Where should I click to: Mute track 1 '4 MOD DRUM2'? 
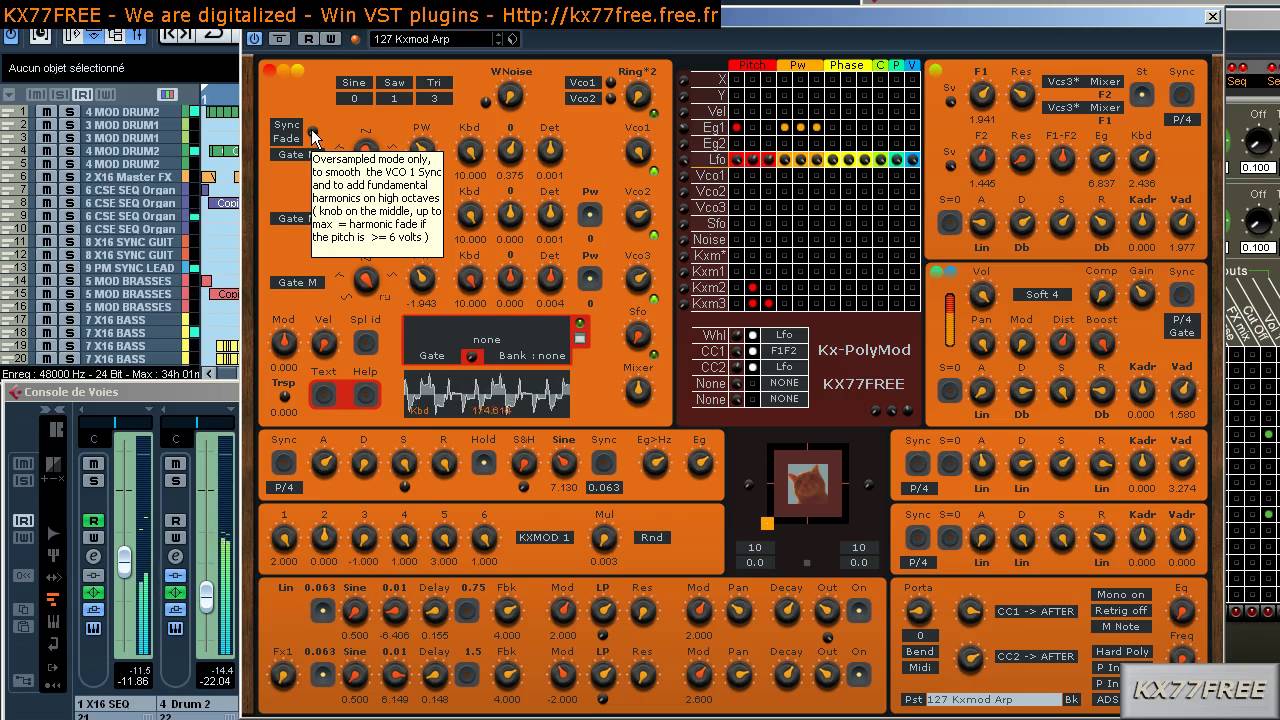pyautogui.click(x=46, y=112)
